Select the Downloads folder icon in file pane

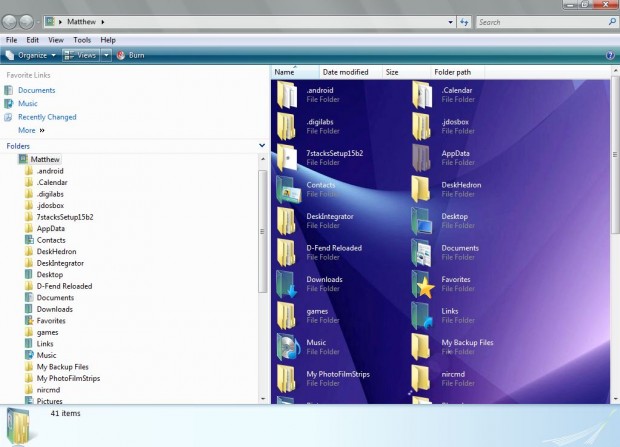[x=287, y=284]
